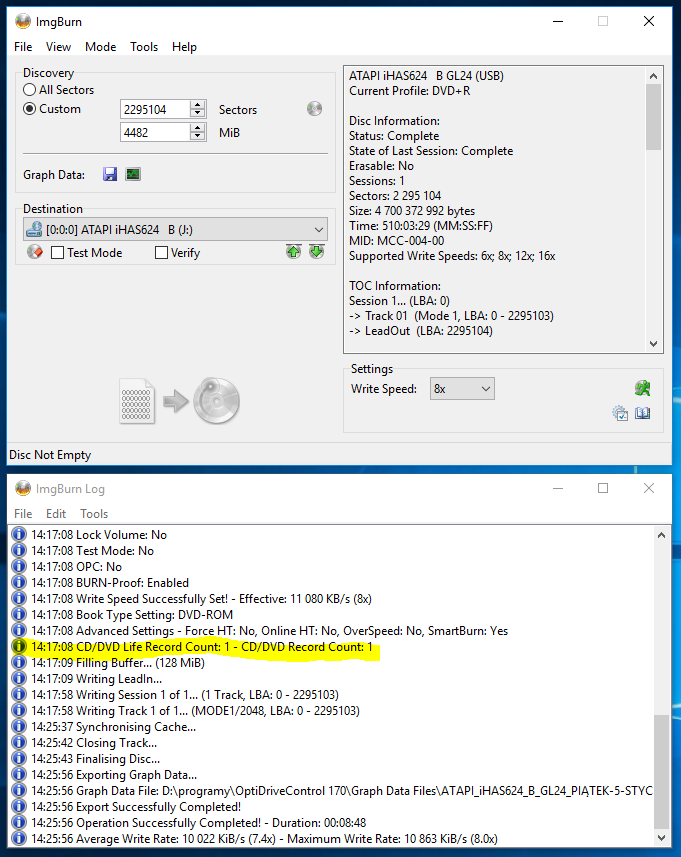
Task: Click the open book icon in Settings
Action: (x=643, y=413)
